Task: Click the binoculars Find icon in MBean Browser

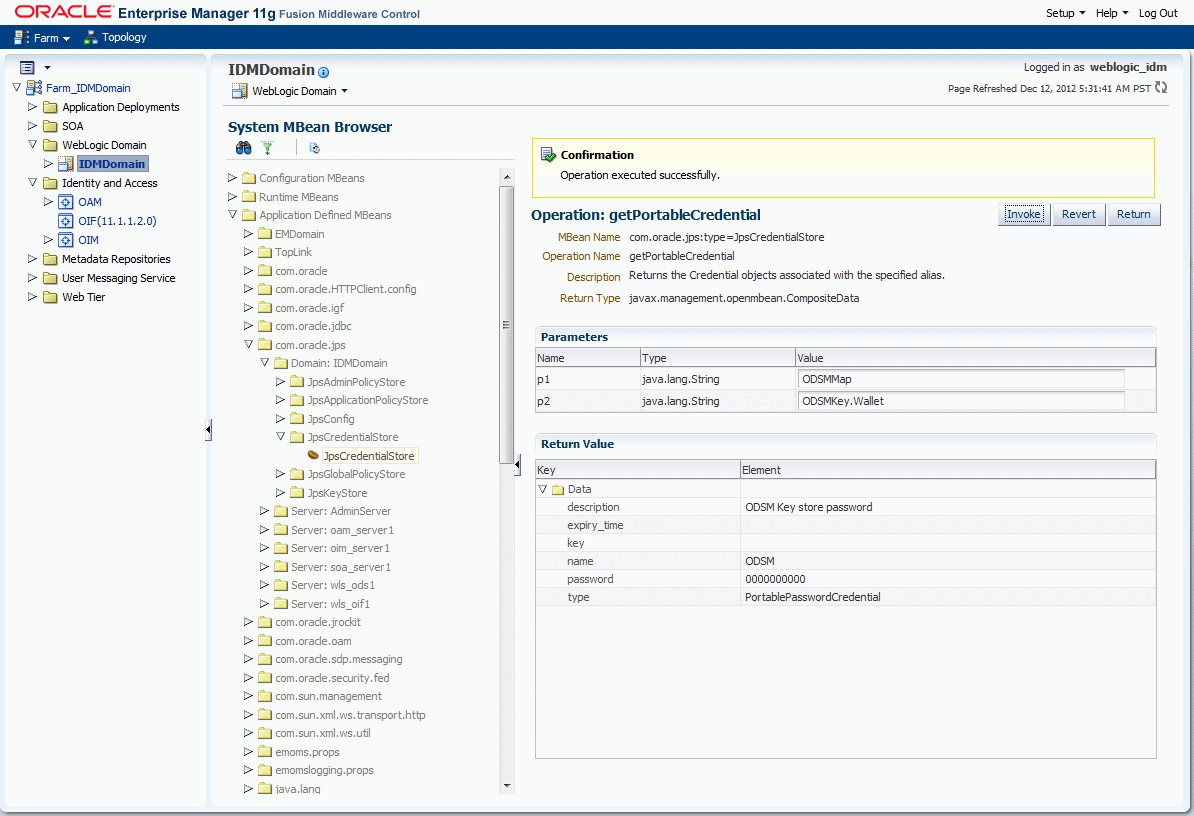Action: click(x=243, y=148)
